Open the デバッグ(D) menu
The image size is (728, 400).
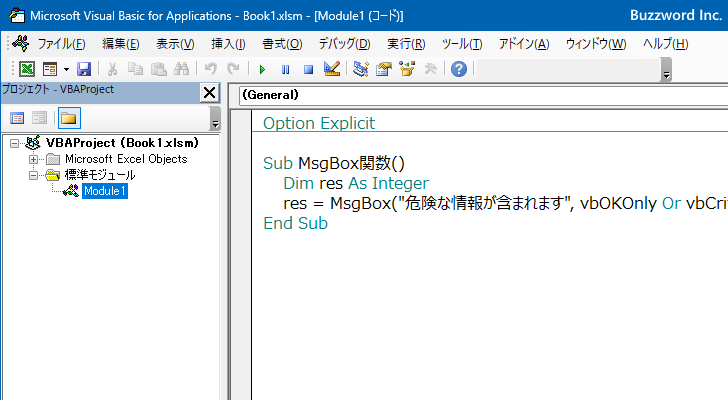coord(344,44)
